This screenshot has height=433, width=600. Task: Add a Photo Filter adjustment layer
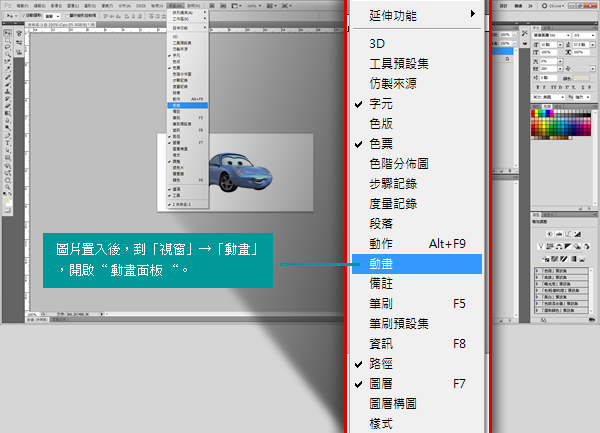[577, 246]
